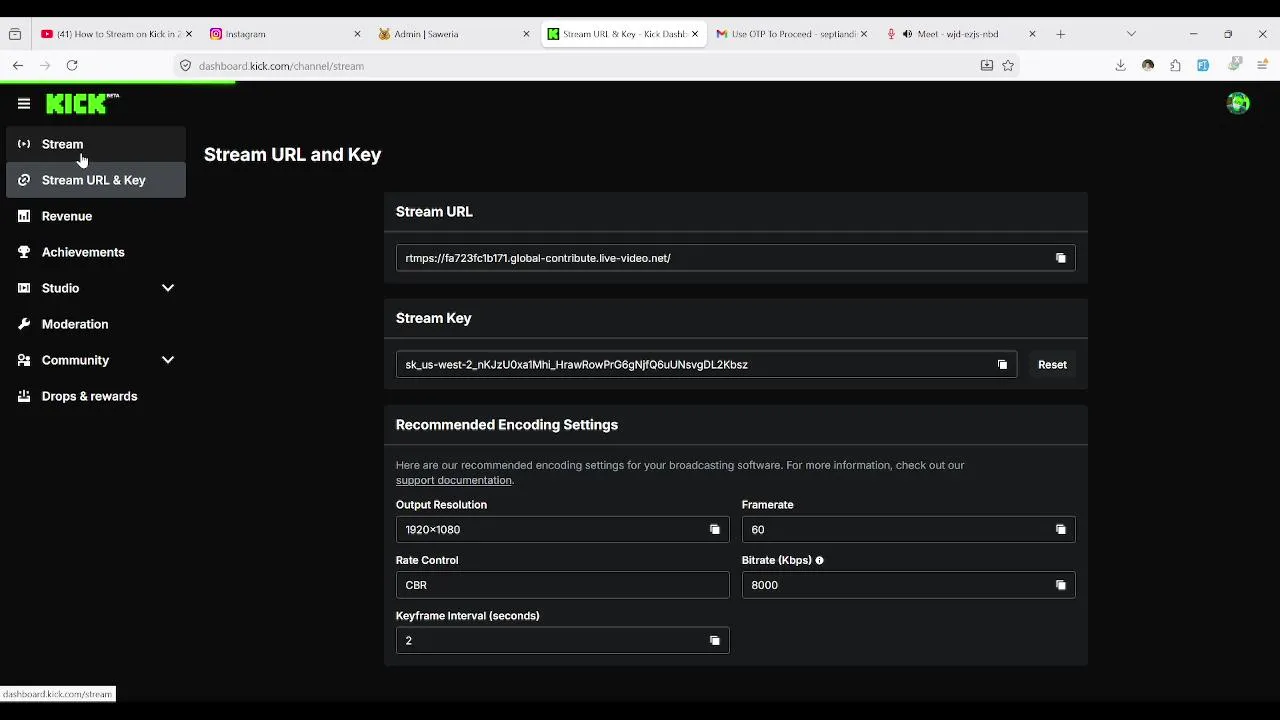Click the Stream Key text field
The width and height of the screenshot is (1280, 720).
click(690, 365)
